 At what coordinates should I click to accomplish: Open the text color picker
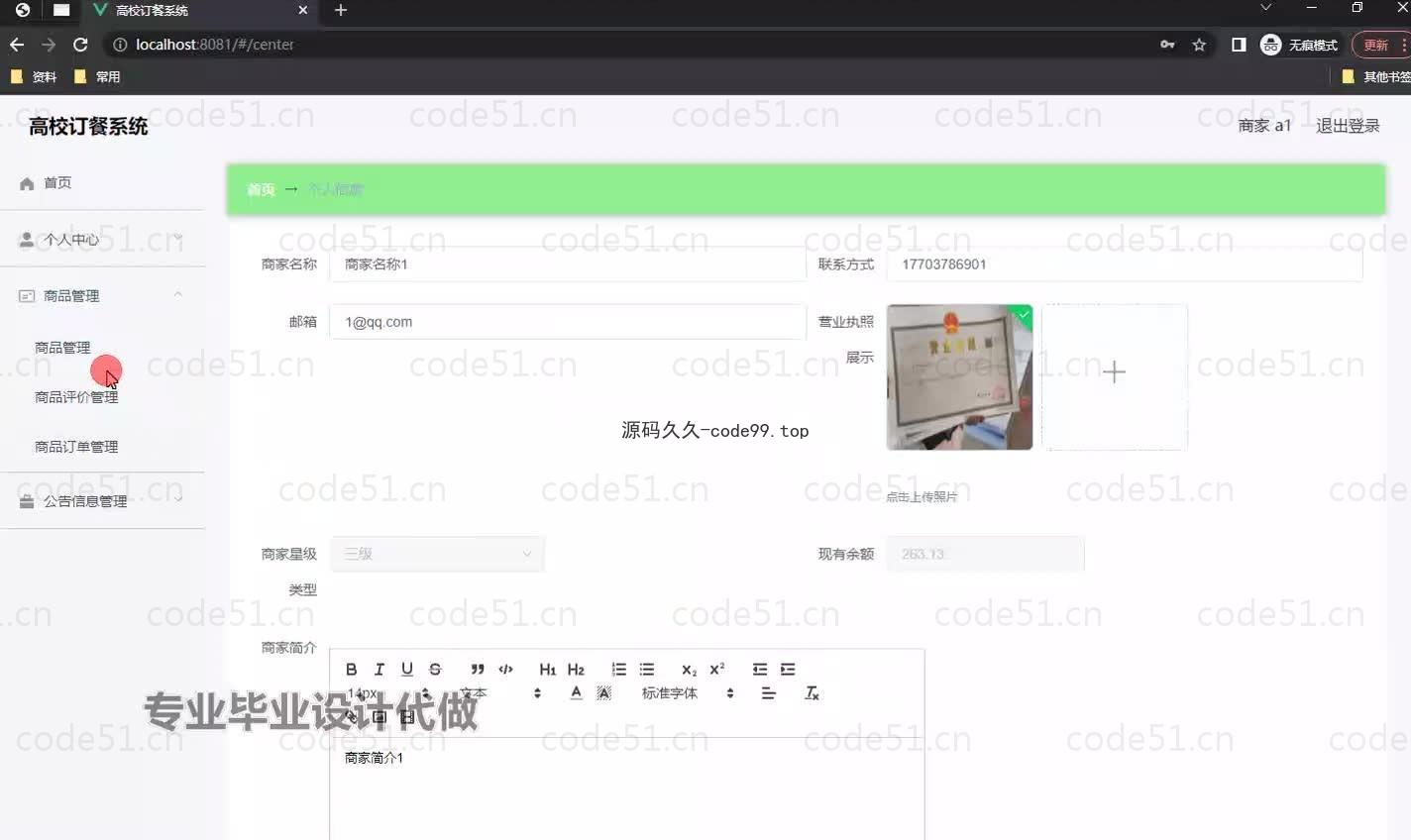click(x=576, y=693)
